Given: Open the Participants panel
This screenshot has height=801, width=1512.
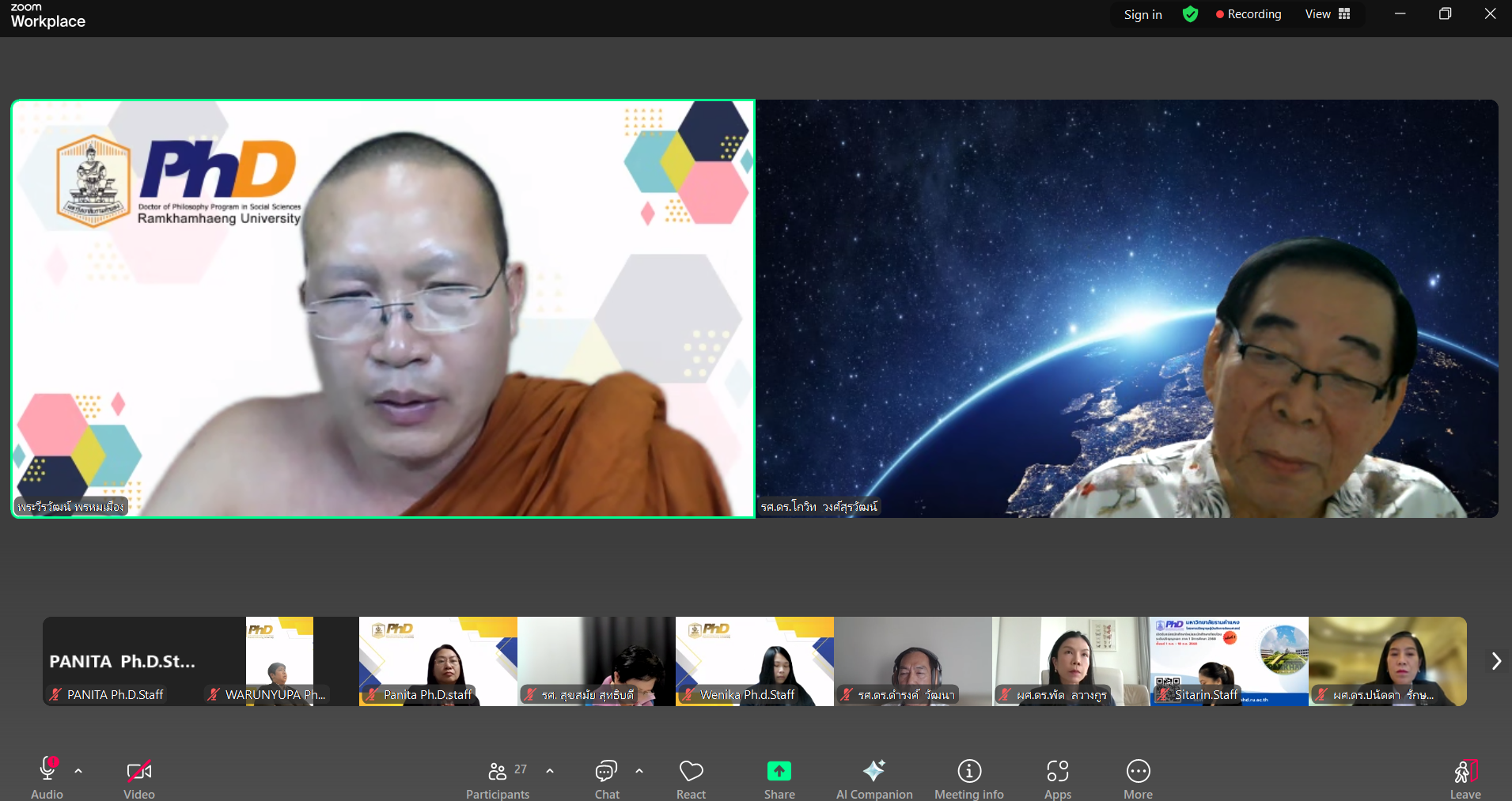Looking at the screenshot, I should 498,778.
